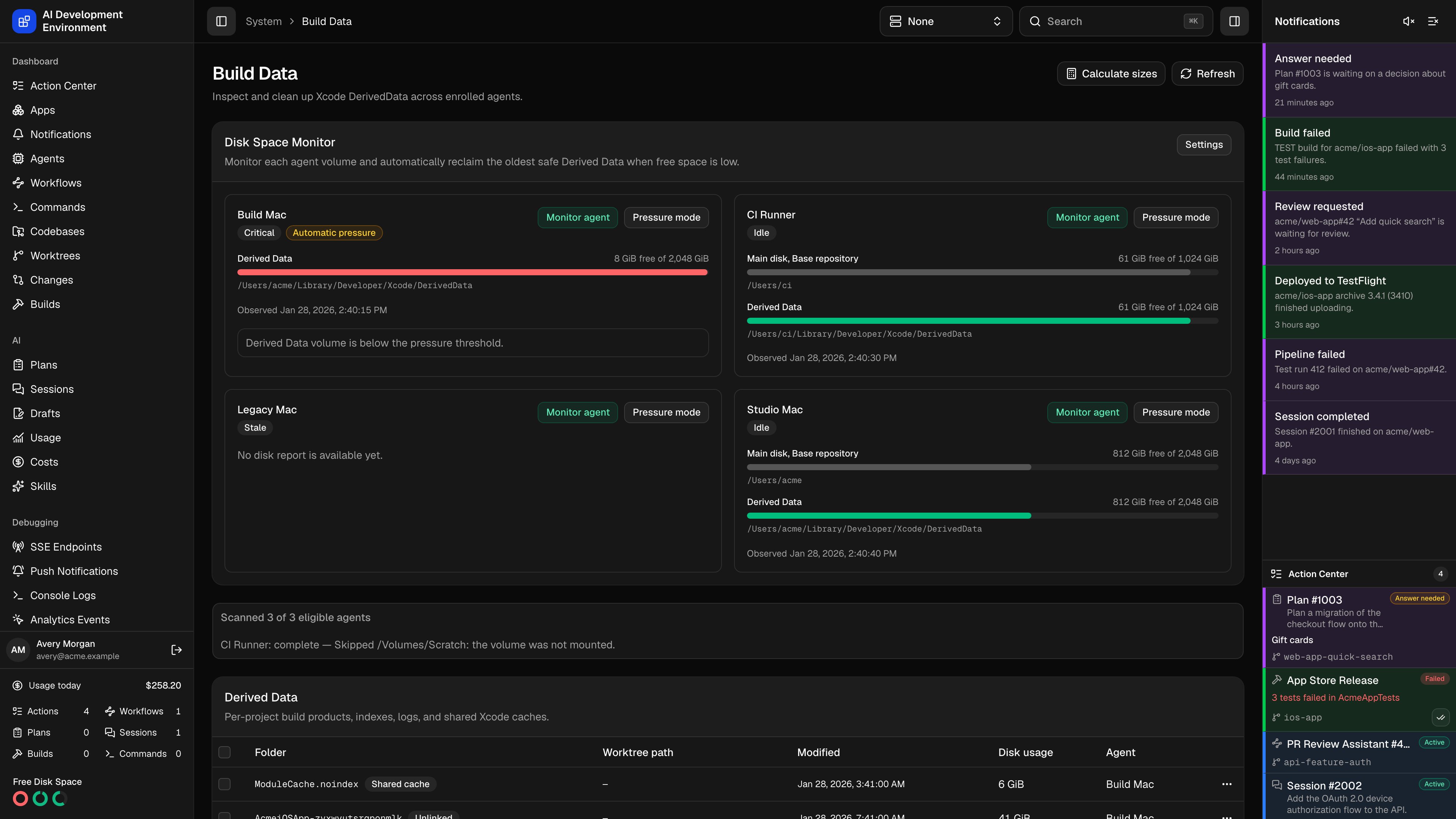Viewport: 1456px width, 819px height.
Task: Click Studio Mac Derived Data green usage bar
Action: 982,516
